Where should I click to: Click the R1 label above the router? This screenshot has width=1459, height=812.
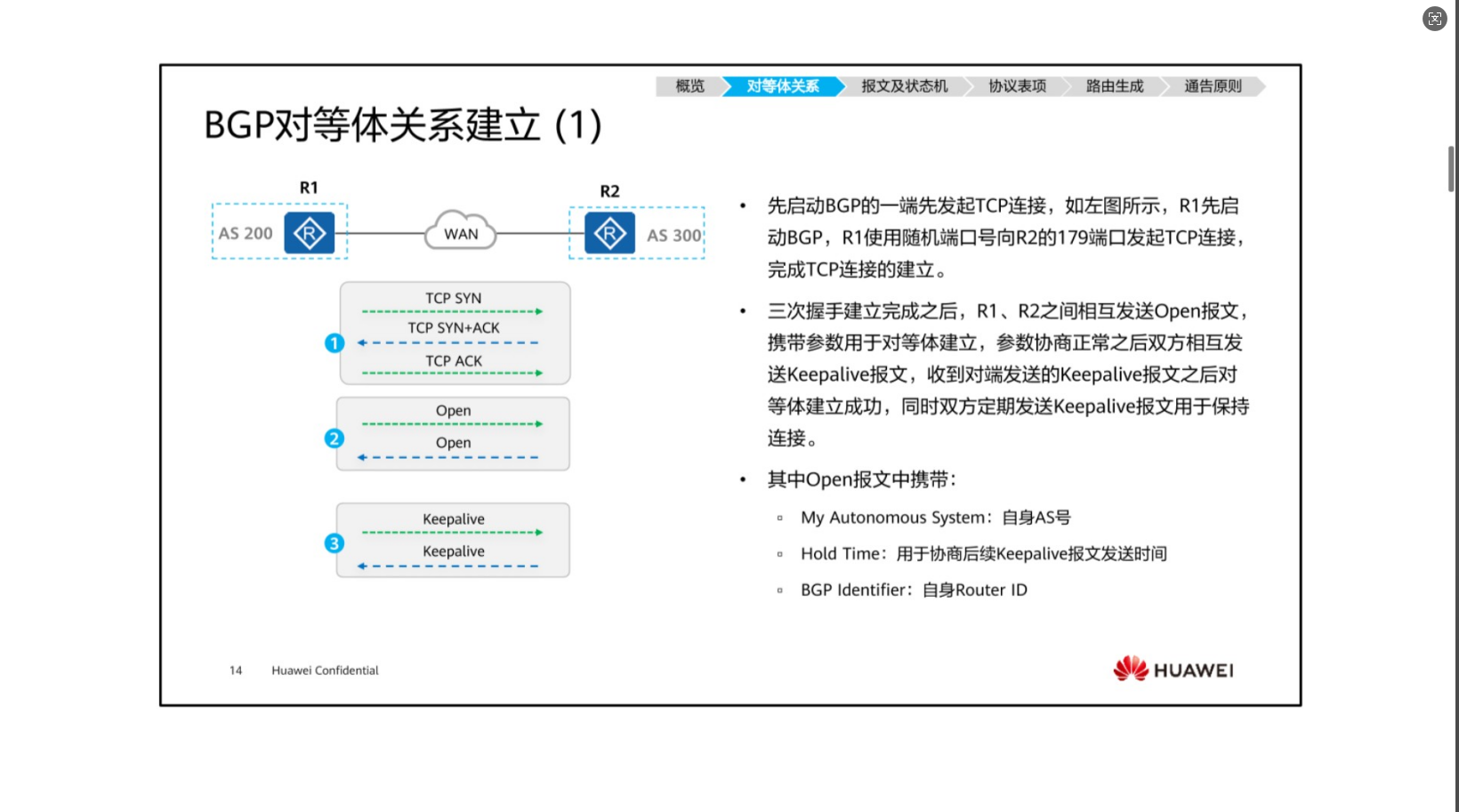[309, 188]
